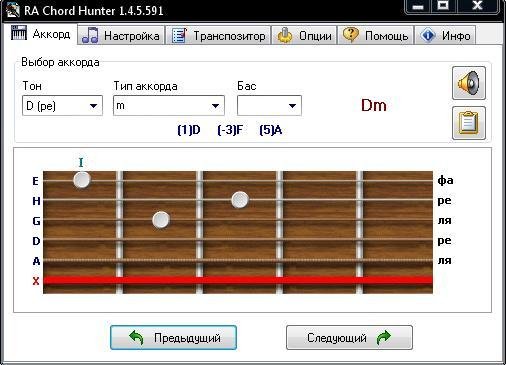This screenshot has width=506, height=365.
Task: Click the (5)A chord note label
Action: [x=271, y=130]
